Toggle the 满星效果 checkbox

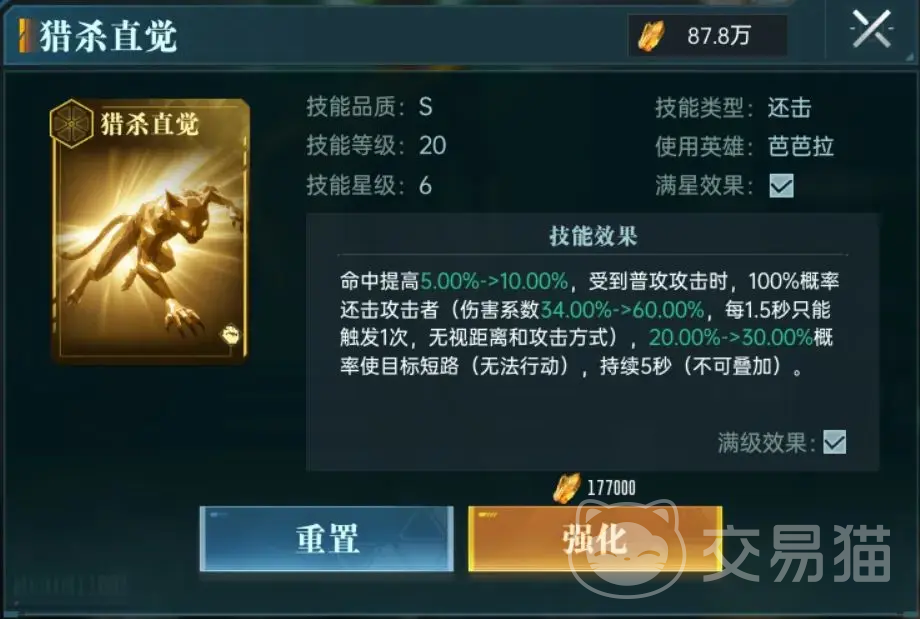(782, 186)
